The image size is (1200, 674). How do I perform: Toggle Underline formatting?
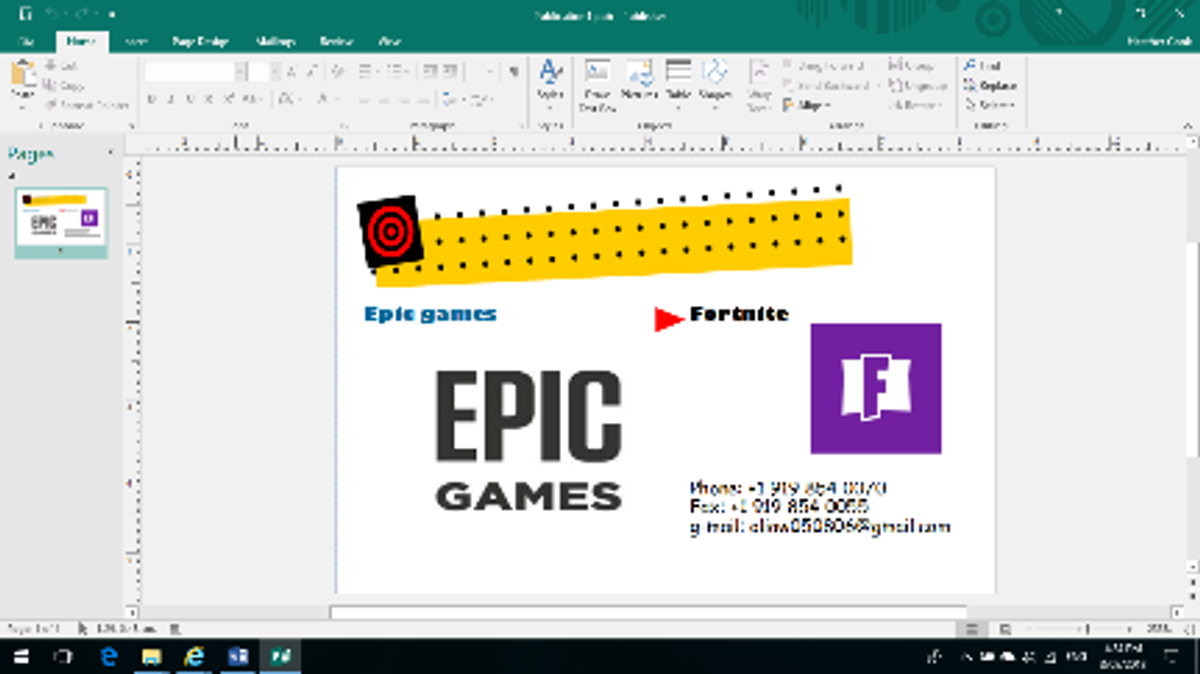click(x=190, y=99)
